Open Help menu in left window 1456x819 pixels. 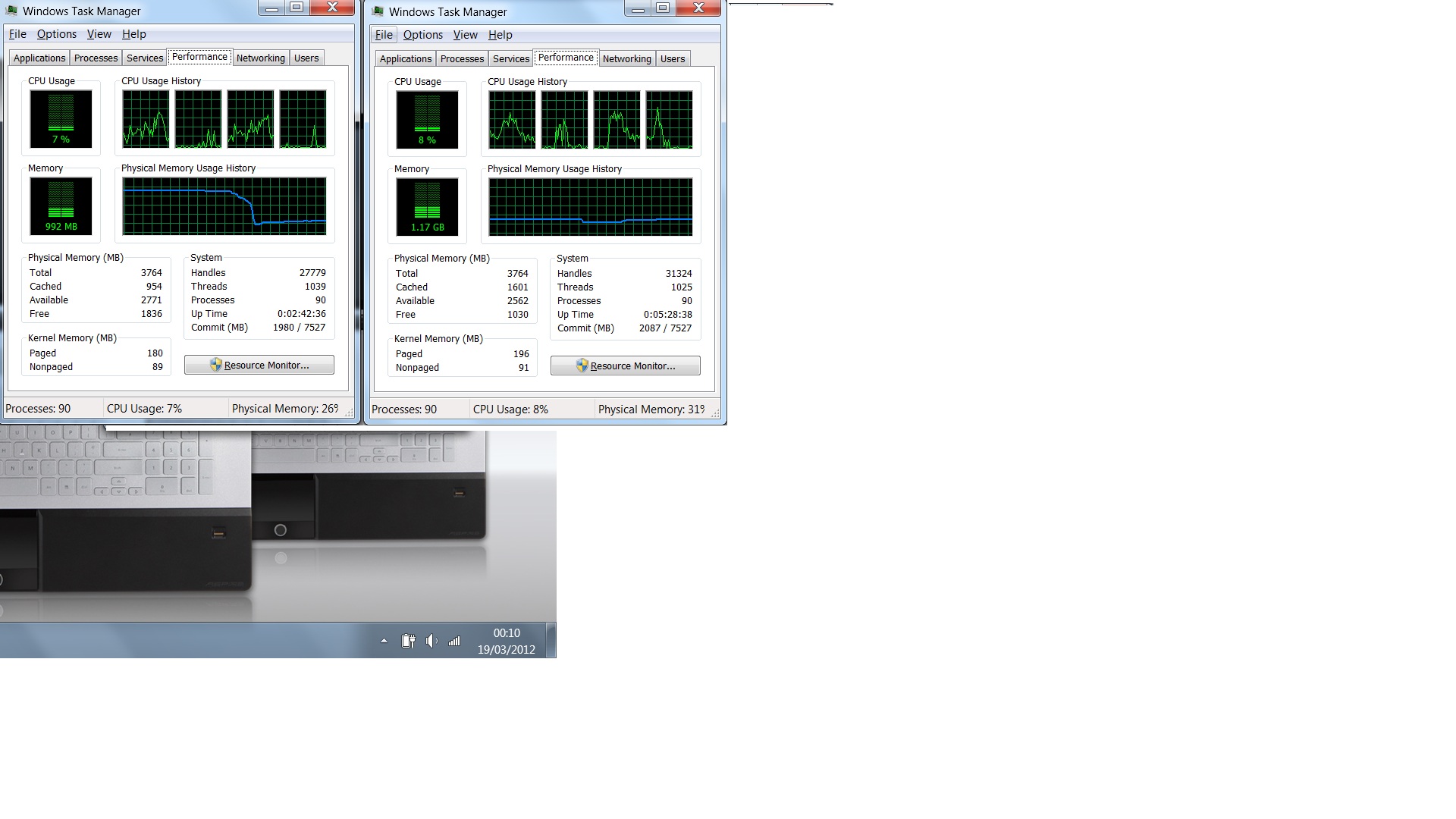(133, 34)
